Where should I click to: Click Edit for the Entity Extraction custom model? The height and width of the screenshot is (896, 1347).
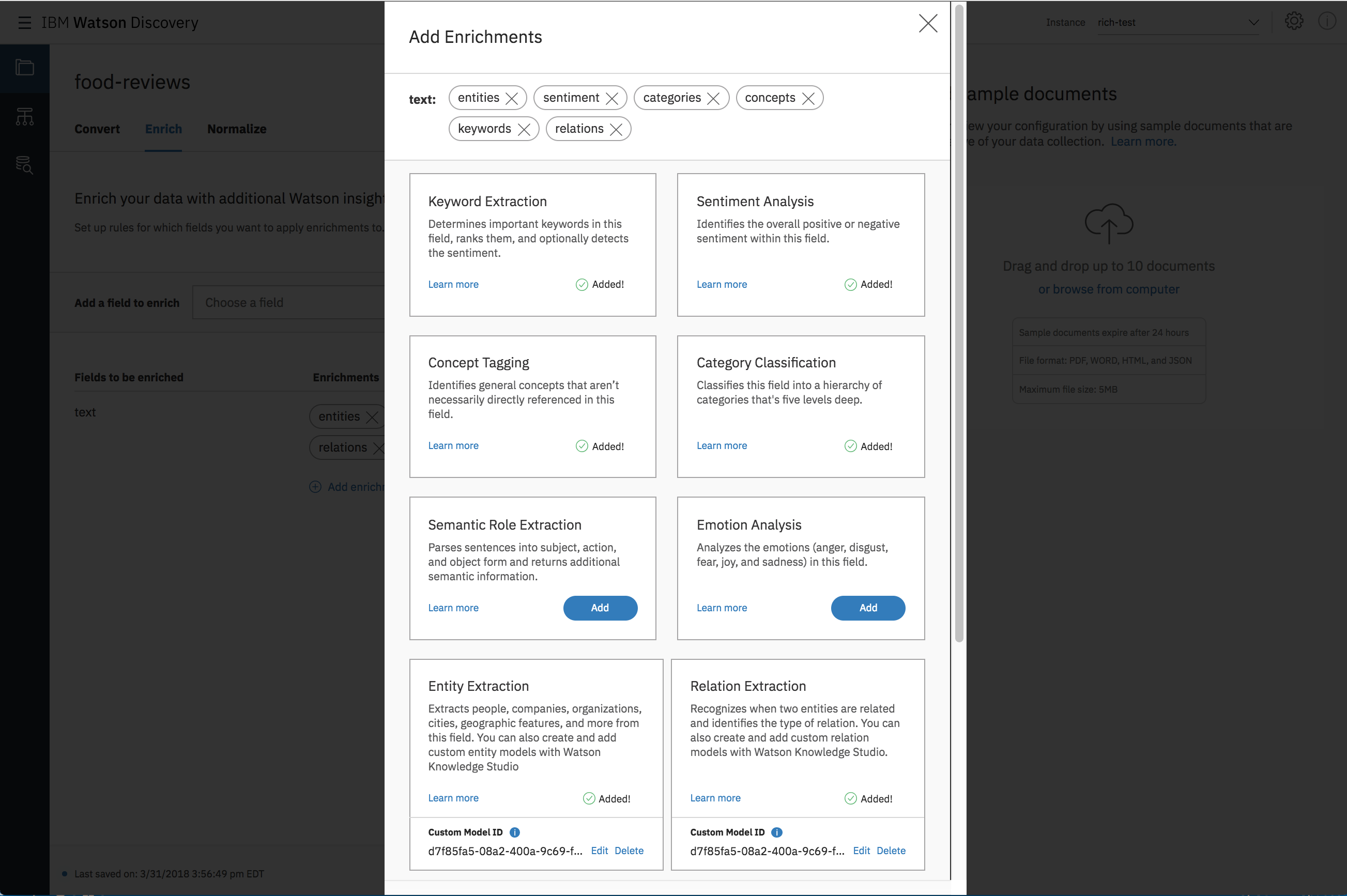click(x=599, y=851)
